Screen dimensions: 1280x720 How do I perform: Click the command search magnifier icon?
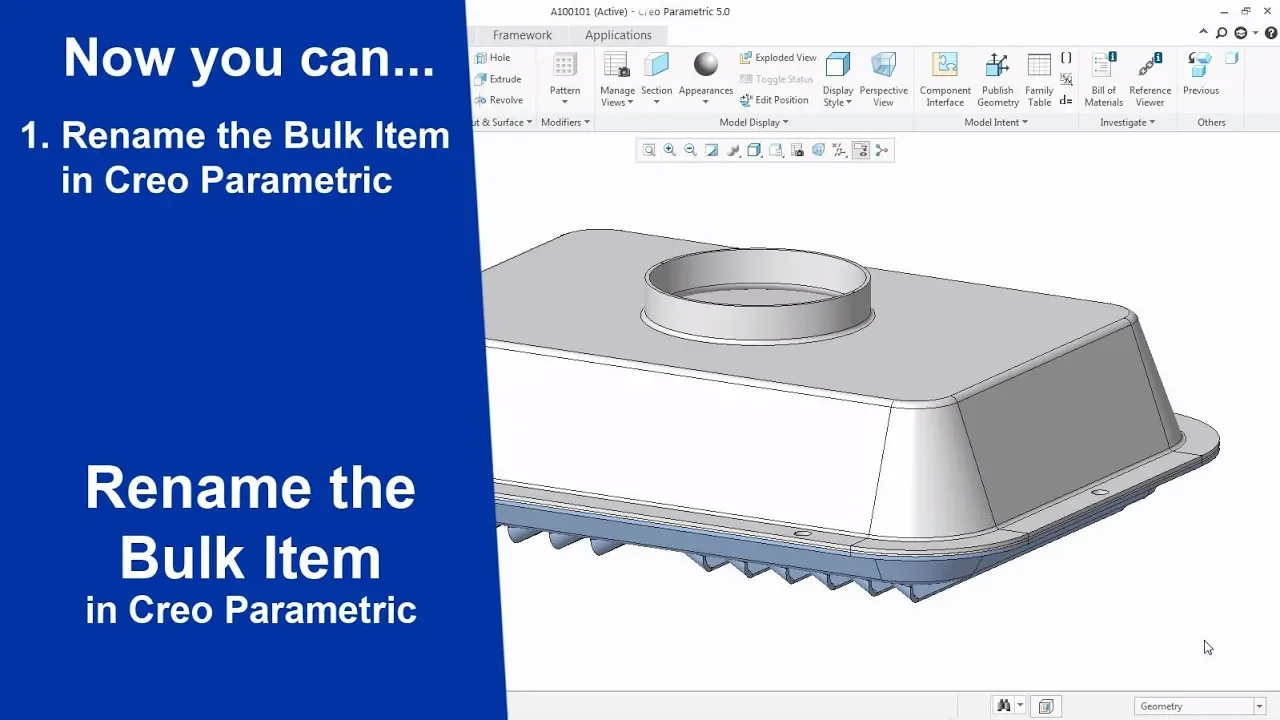pyautogui.click(x=1221, y=33)
